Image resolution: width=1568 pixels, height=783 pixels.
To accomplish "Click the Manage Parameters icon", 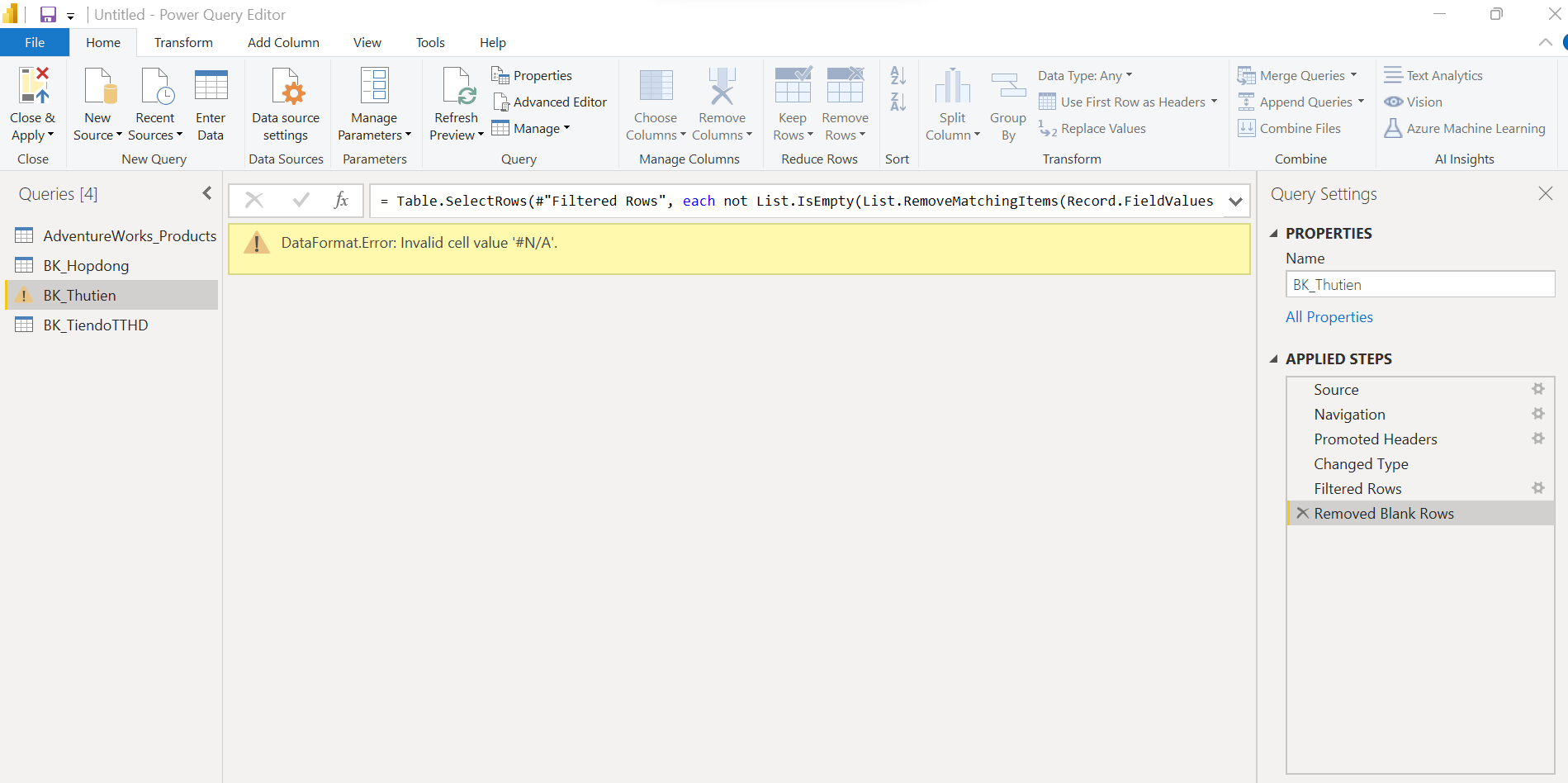I will click(x=374, y=86).
